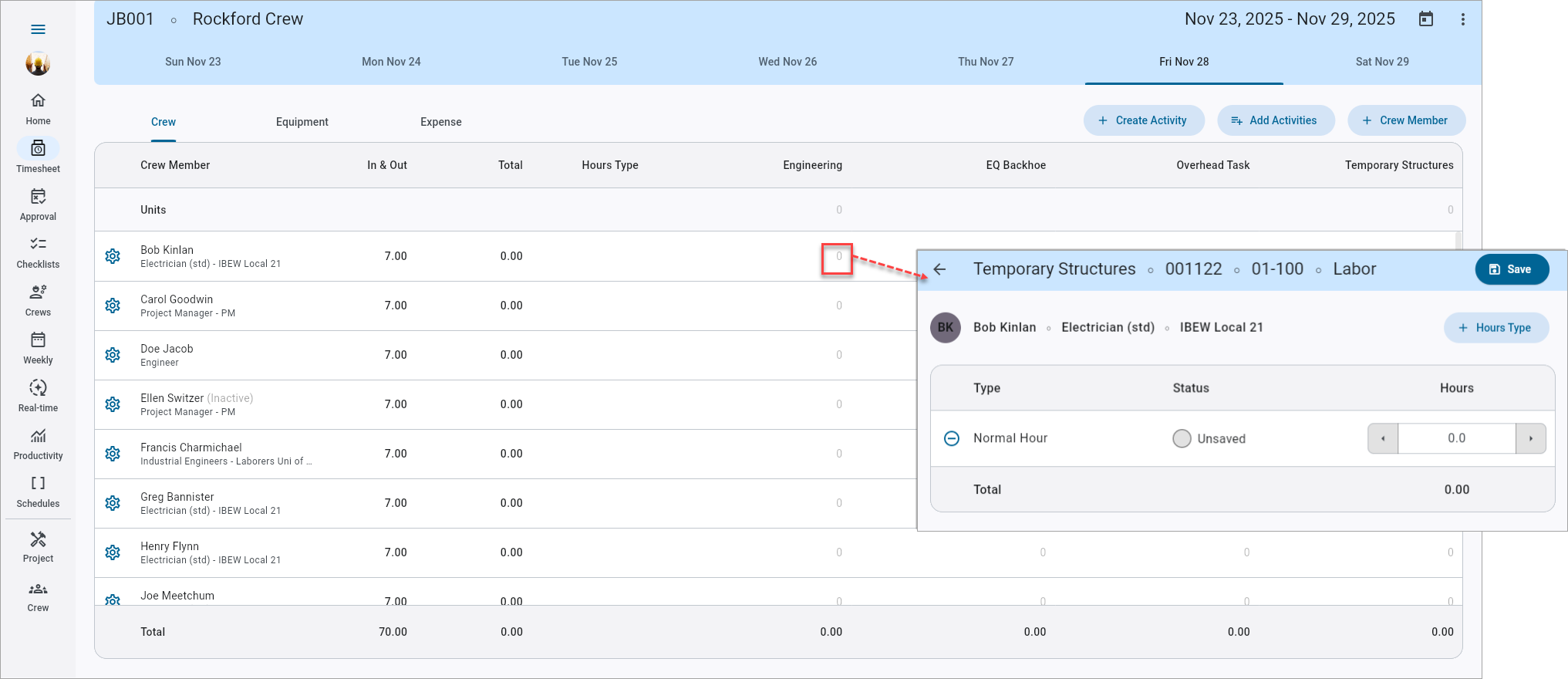Select the Sat Nov 29 day tab
The width and height of the screenshot is (1568, 679).
pyautogui.click(x=1382, y=62)
